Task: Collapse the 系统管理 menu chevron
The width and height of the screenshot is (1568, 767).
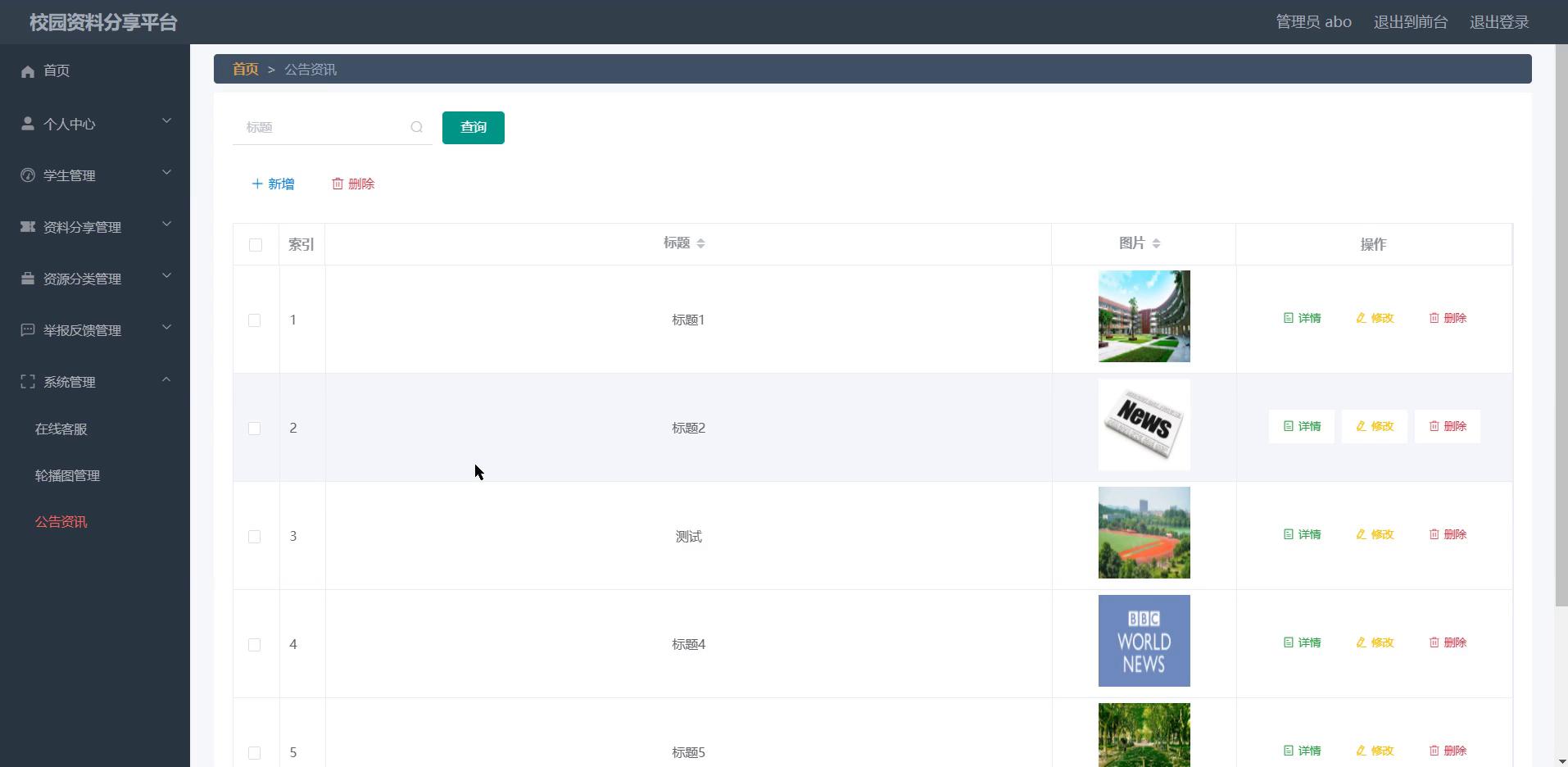Action: coord(166,379)
